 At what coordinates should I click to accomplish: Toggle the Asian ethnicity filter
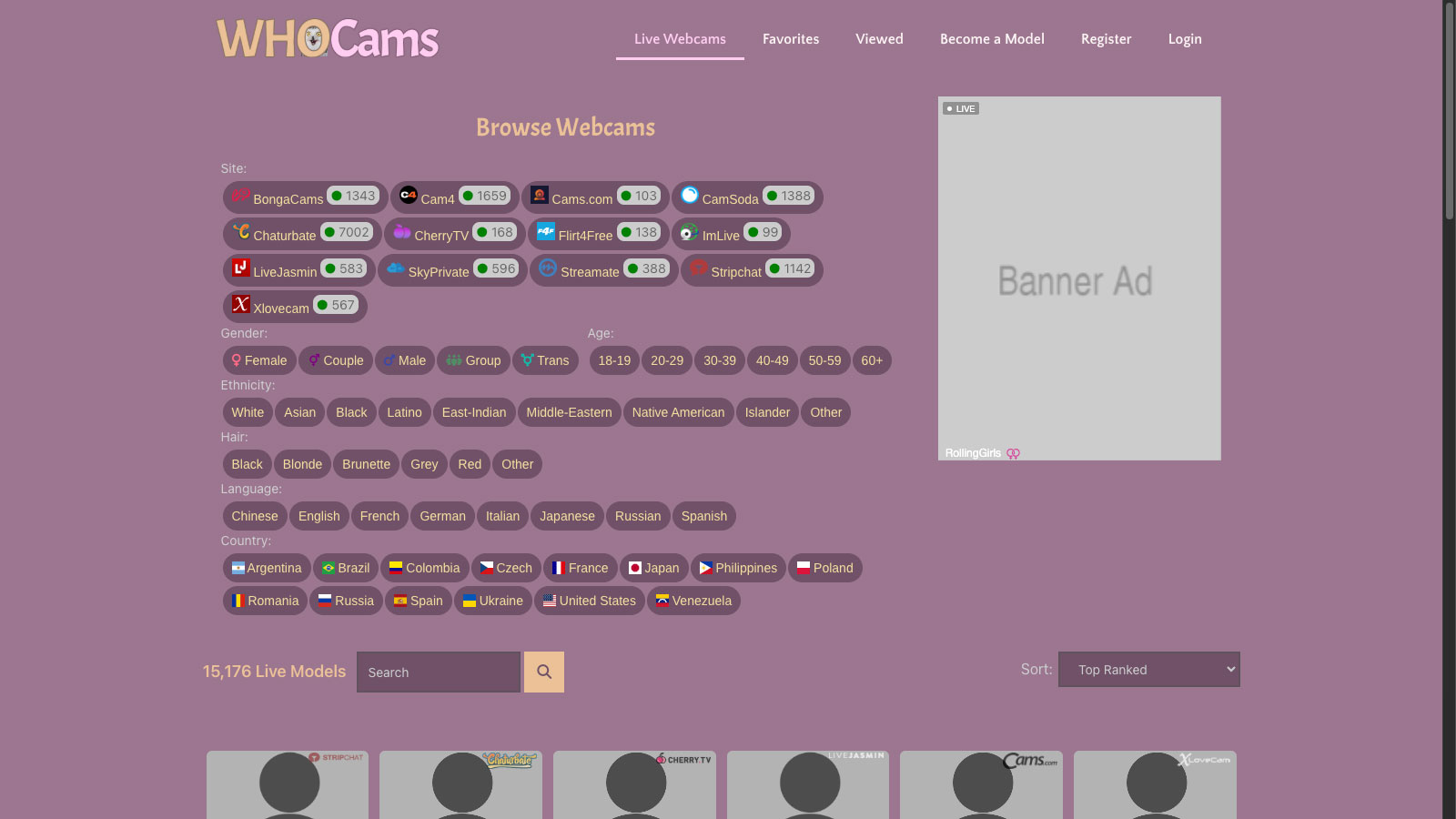[x=299, y=412]
